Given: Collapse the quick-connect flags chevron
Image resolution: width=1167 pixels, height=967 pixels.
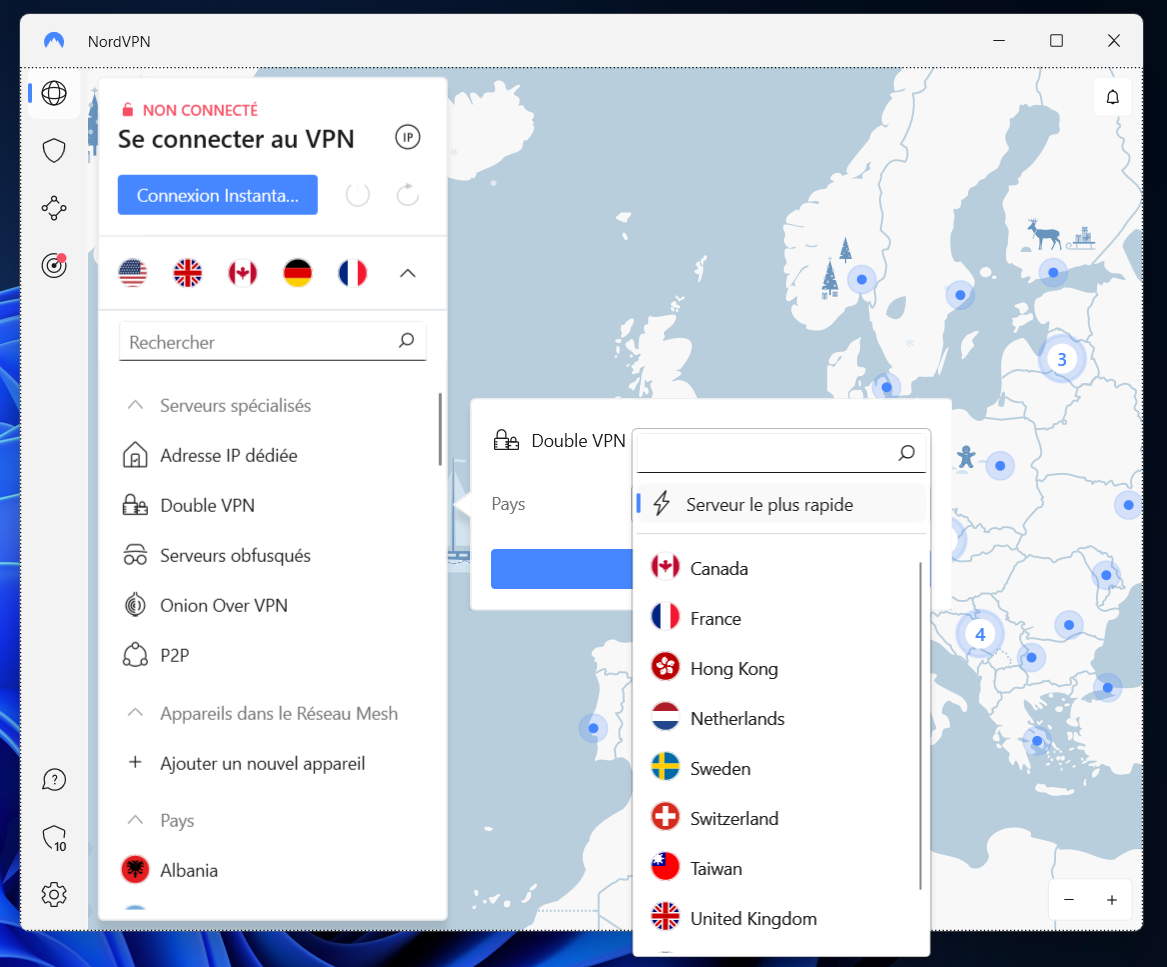Looking at the screenshot, I should coord(407,273).
